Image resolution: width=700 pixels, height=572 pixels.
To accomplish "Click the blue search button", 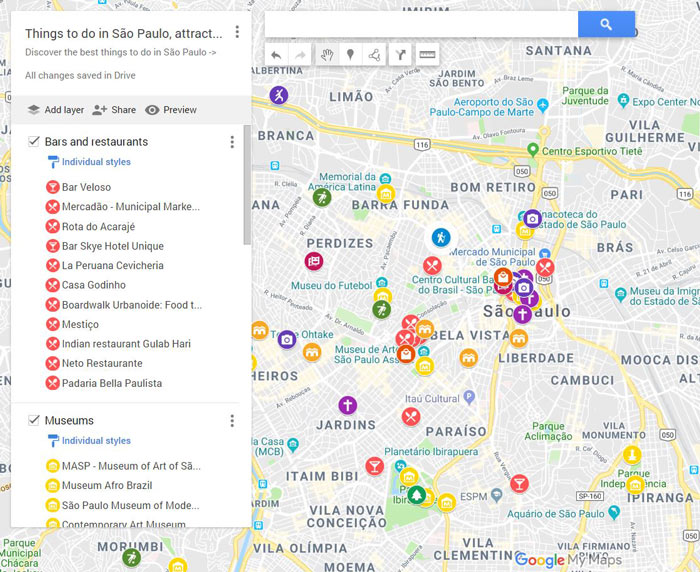I will [606, 24].
